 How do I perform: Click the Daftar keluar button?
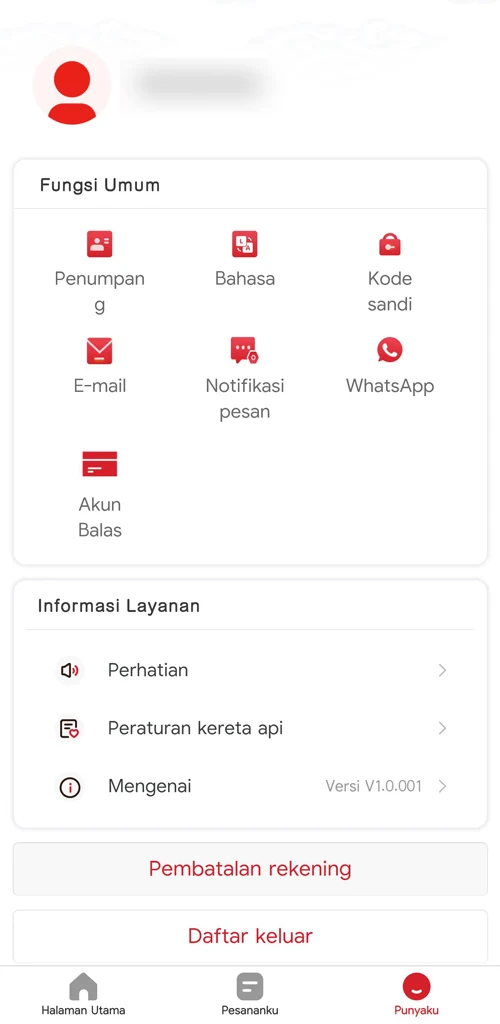(x=250, y=936)
